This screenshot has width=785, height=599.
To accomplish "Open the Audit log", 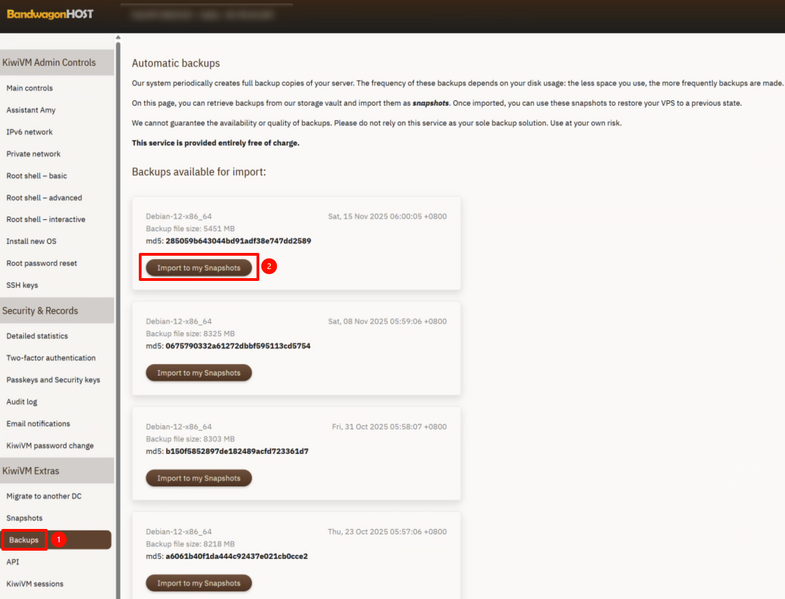I will click(x=22, y=402).
